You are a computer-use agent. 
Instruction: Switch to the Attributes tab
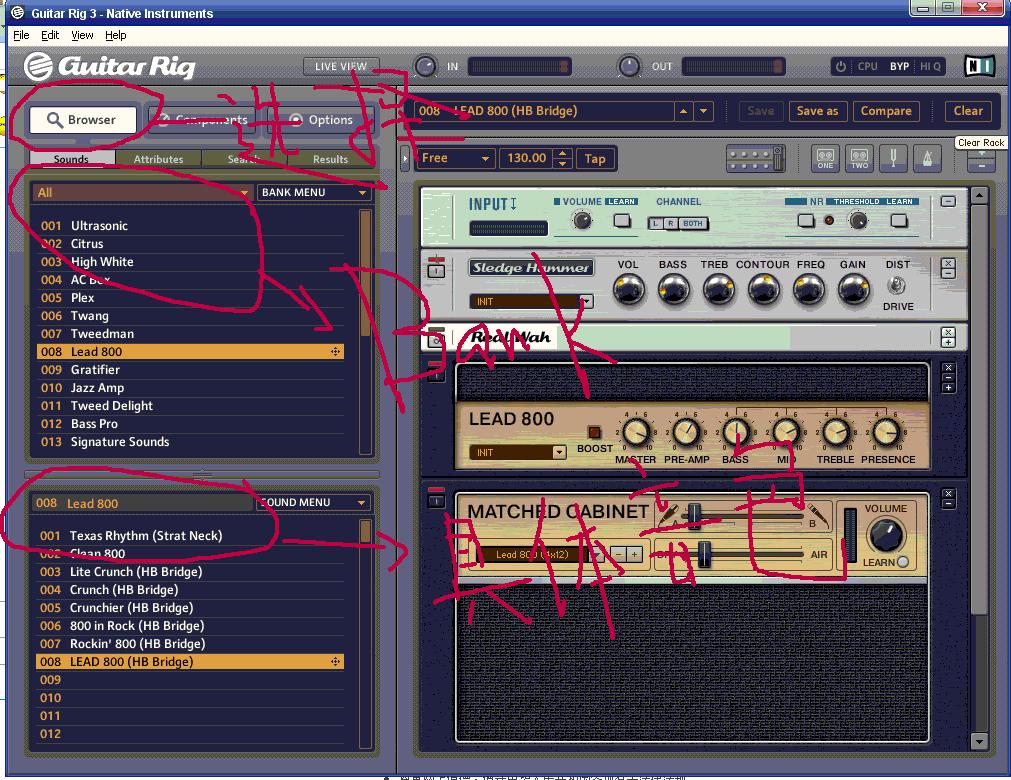(x=158, y=159)
